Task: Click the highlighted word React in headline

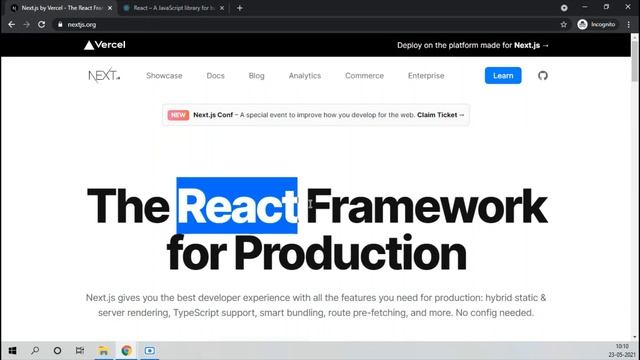Action: (237, 205)
